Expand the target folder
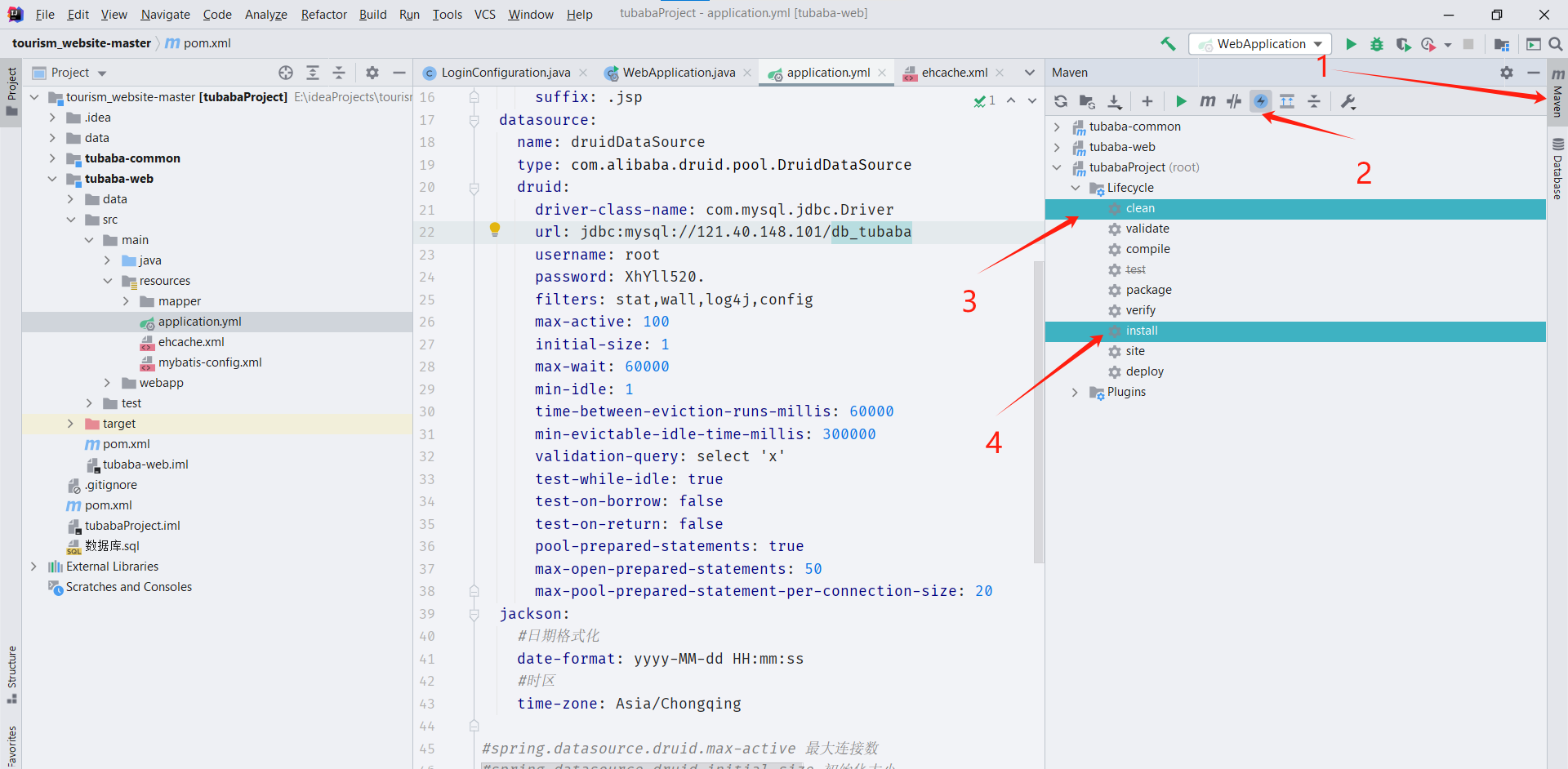 70,424
